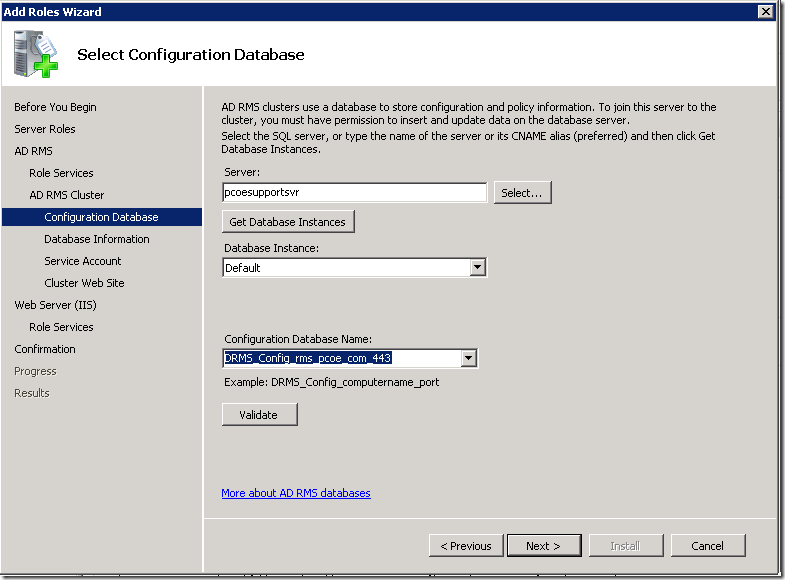
Task: Jump to Confirmation step
Action: point(45,349)
